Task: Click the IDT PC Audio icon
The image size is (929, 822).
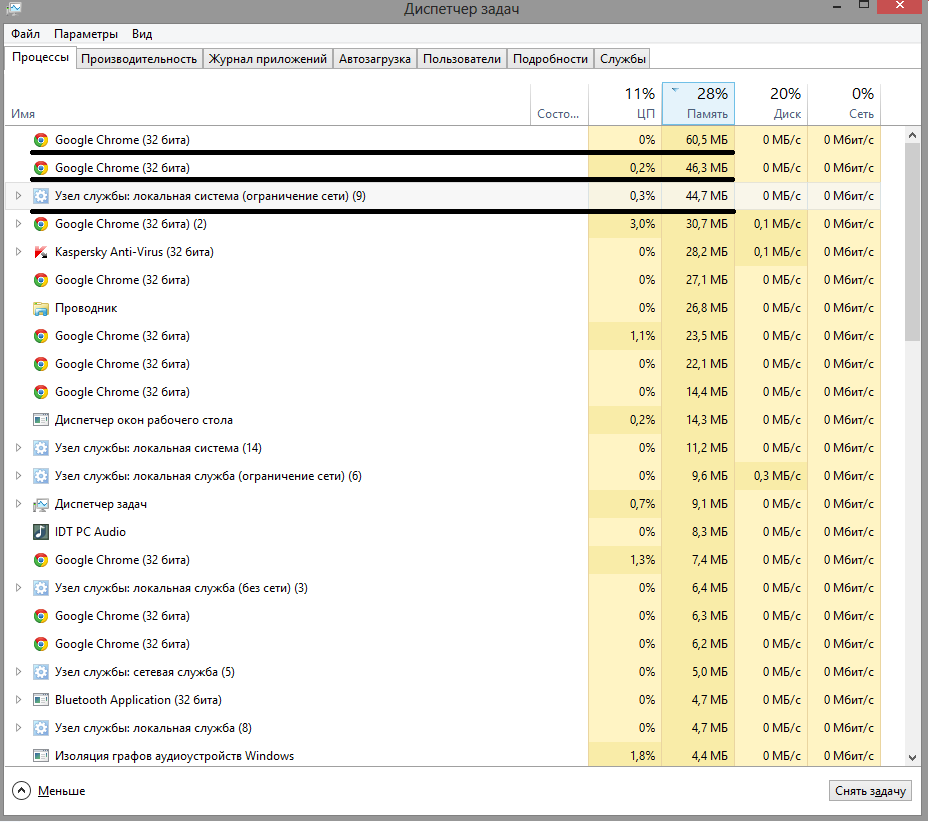Action: [41, 532]
